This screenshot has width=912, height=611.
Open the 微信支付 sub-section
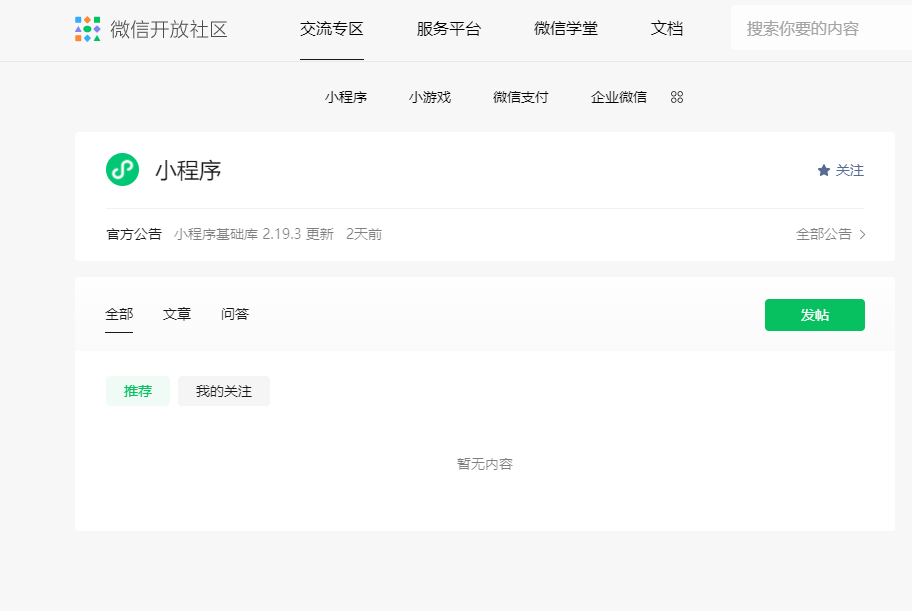click(x=521, y=97)
